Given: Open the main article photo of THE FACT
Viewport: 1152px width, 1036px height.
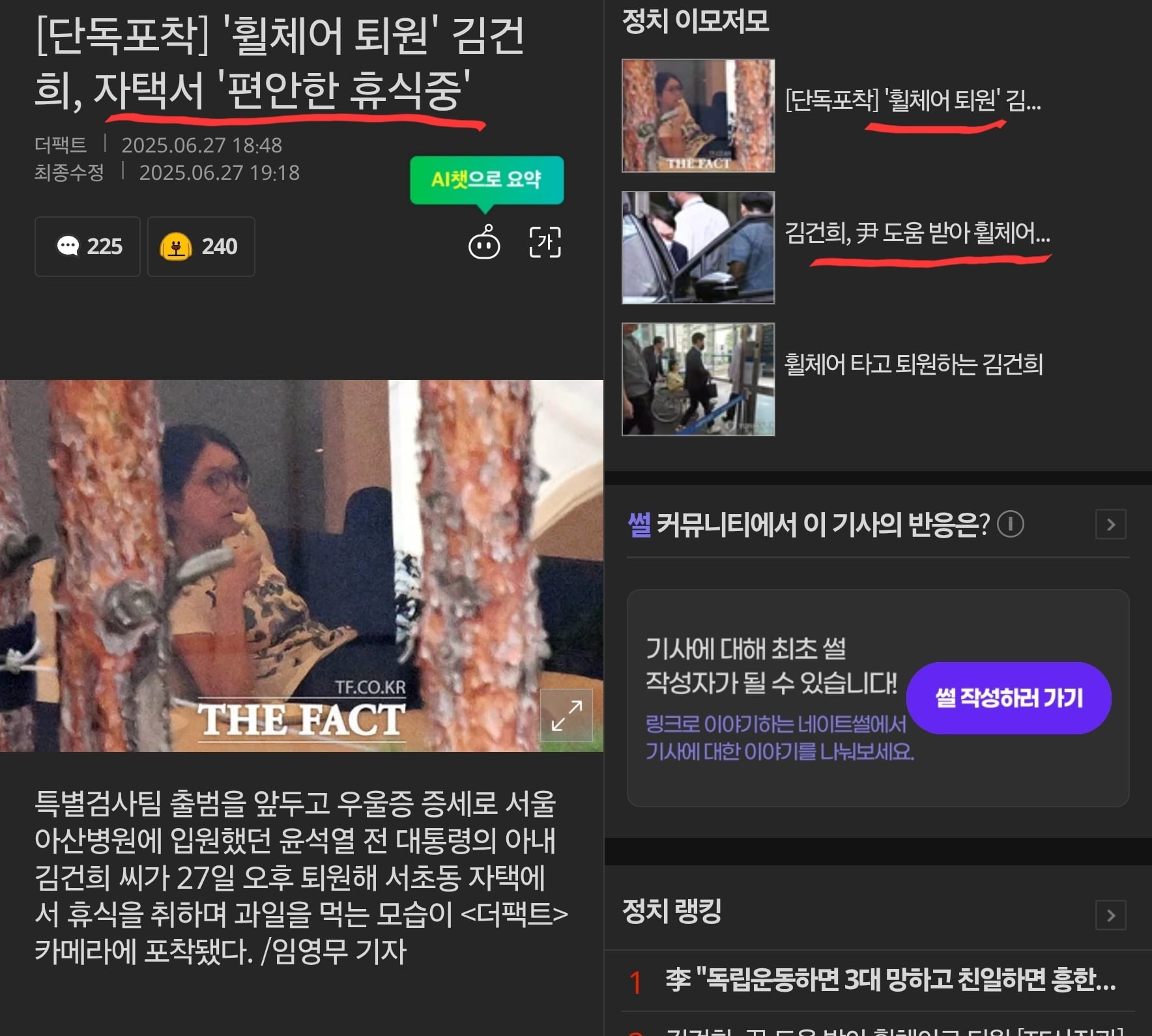Looking at the screenshot, I should click(x=302, y=566).
